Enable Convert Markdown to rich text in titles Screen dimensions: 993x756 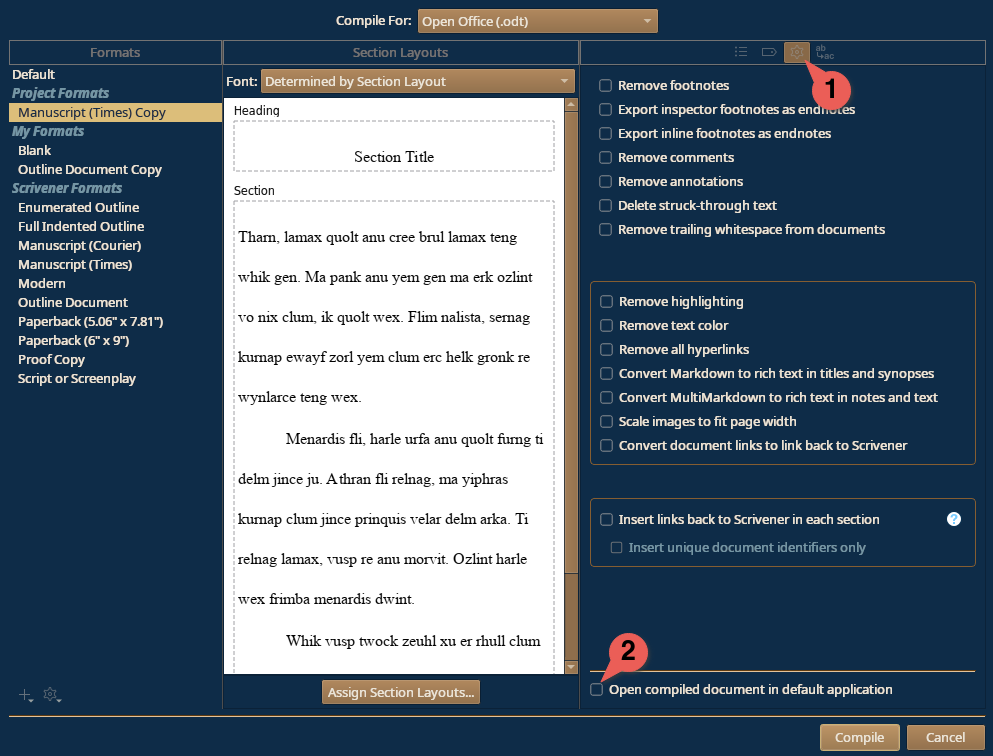tap(606, 374)
